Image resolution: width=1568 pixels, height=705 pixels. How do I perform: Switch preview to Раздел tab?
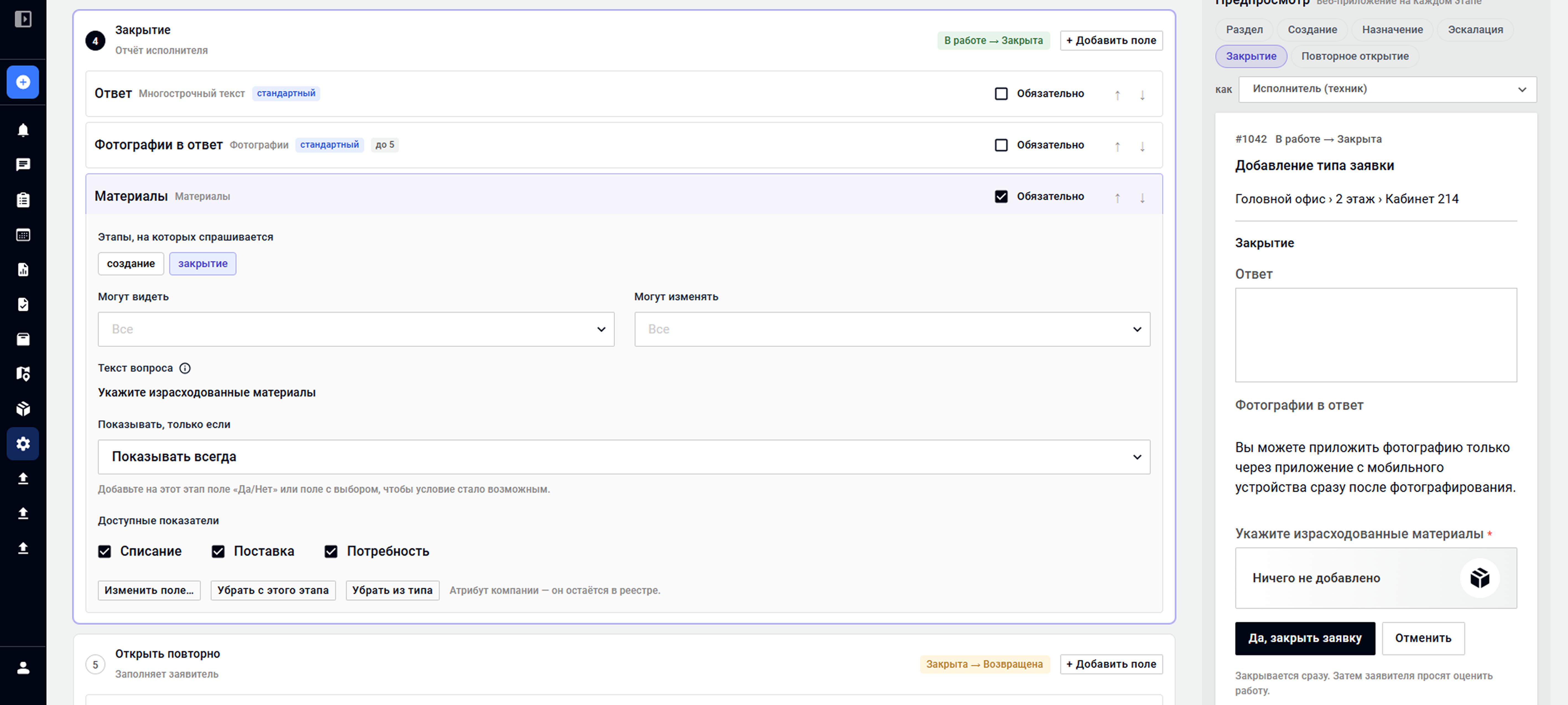tap(1244, 30)
